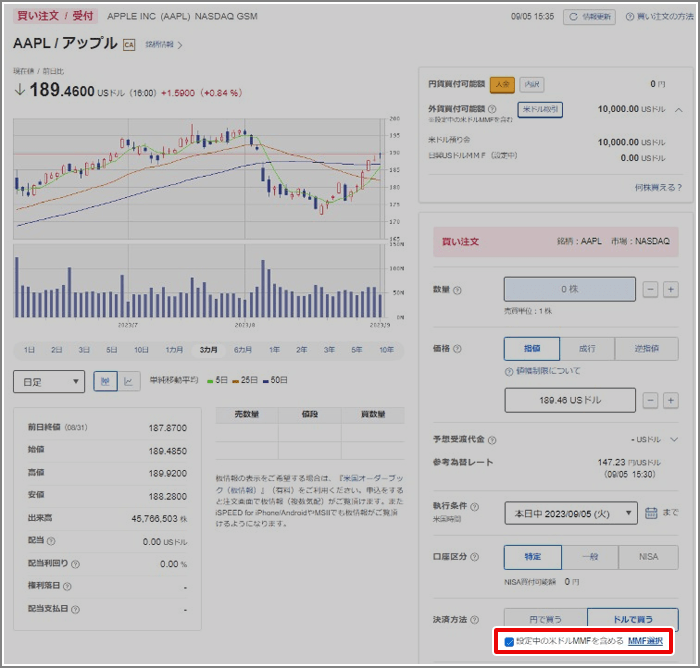This screenshot has height=668, width=700.
Task: Increase quantity with plus button
Action: point(671,289)
